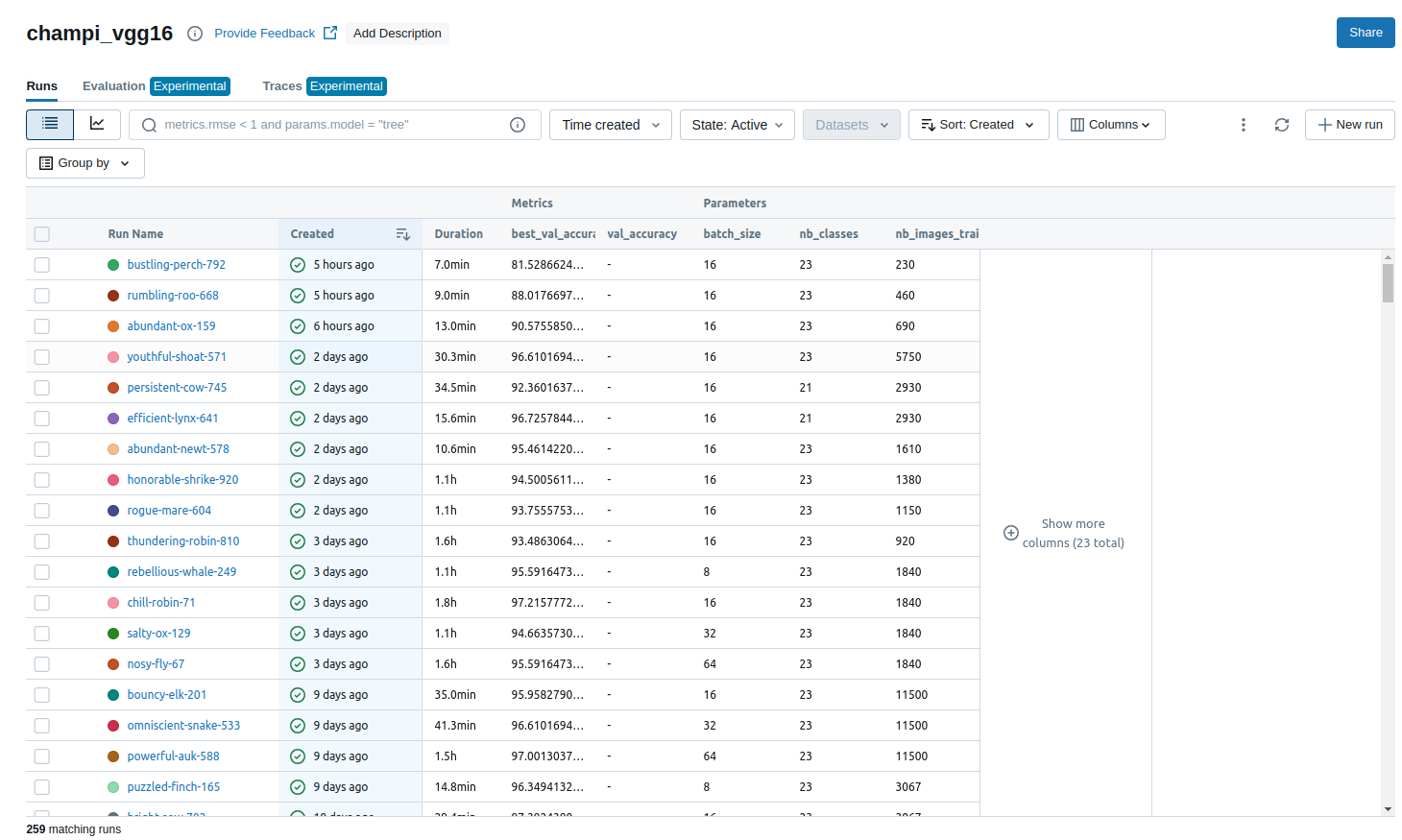Image resolution: width=1402 pixels, height=840 pixels.
Task: Click the color dot of rumbling-roo-668
Action: pyautogui.click(x=113, y=296)
